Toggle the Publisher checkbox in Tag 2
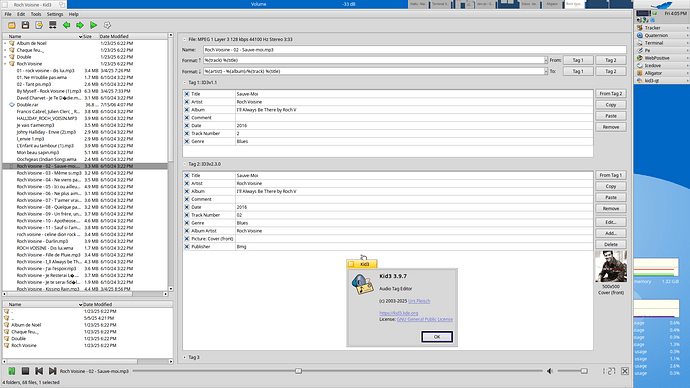The height and width of the screenshot is (388, 690). click(187, 247)
